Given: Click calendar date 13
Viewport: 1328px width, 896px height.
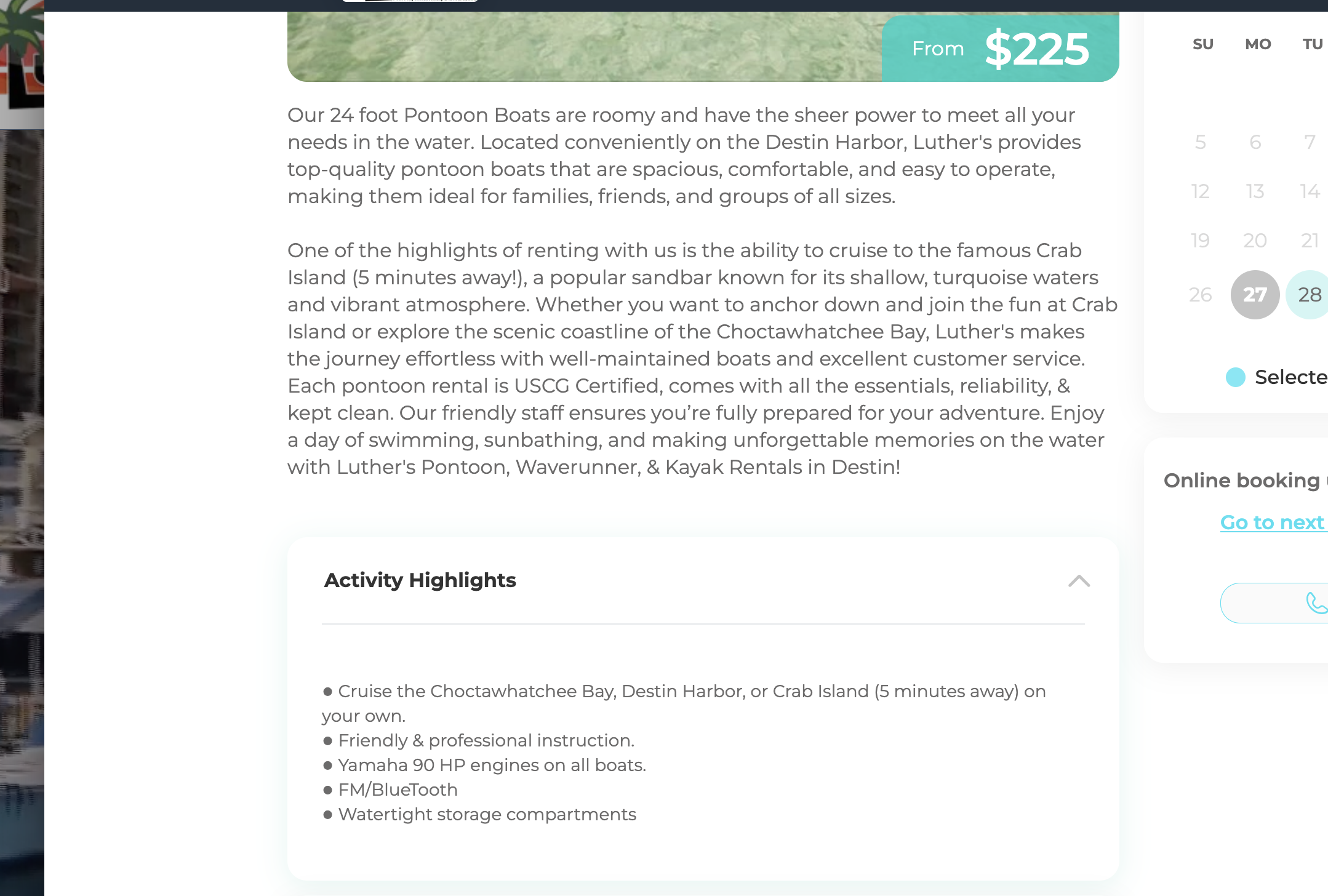Looking at the screenshot, I should pos(1255,191).
